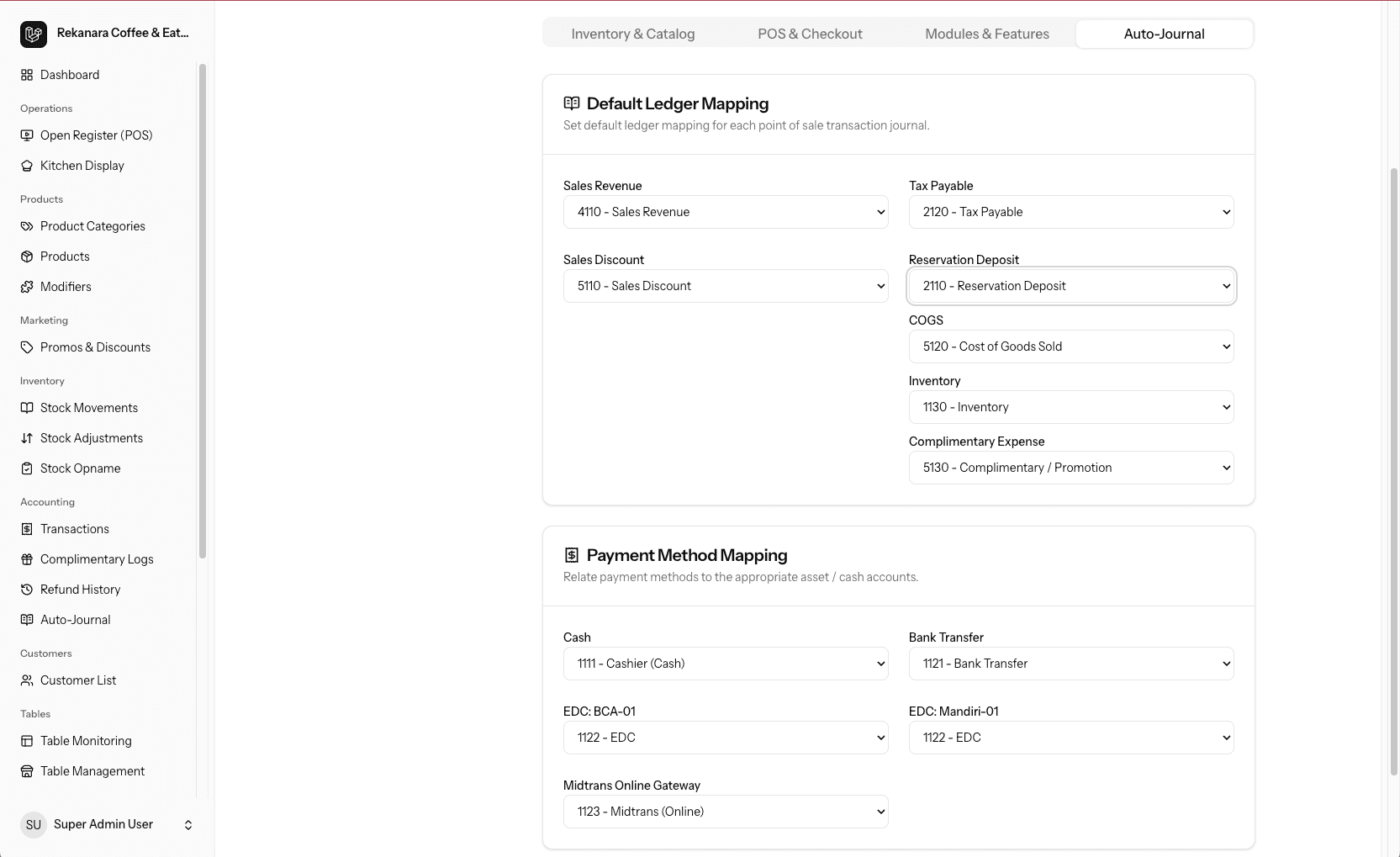Screen dimensions: 1400x857
Task: Select the Auto-Journal tab
Action: 1165,34
